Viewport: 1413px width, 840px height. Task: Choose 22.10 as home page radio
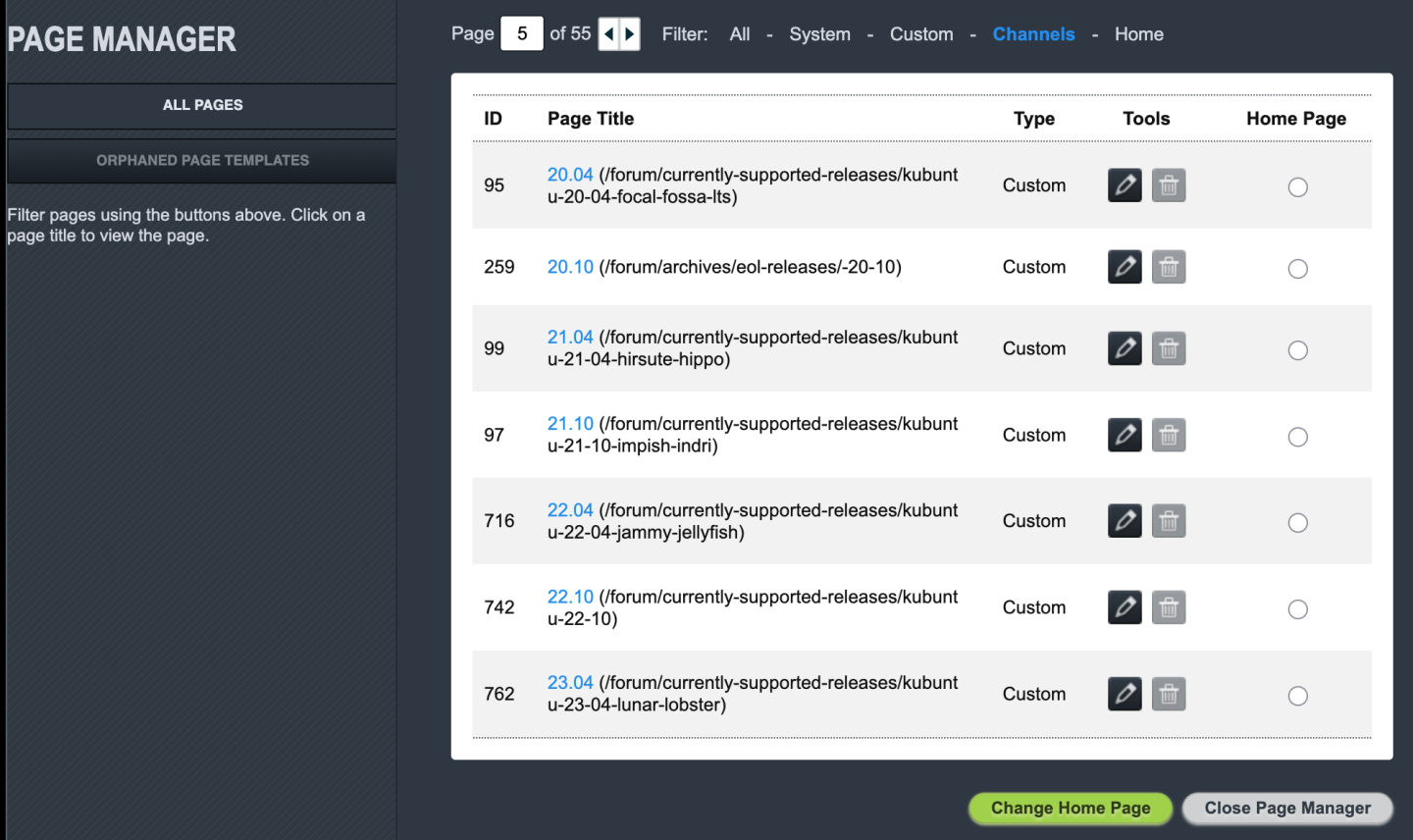pos(1297,608)
